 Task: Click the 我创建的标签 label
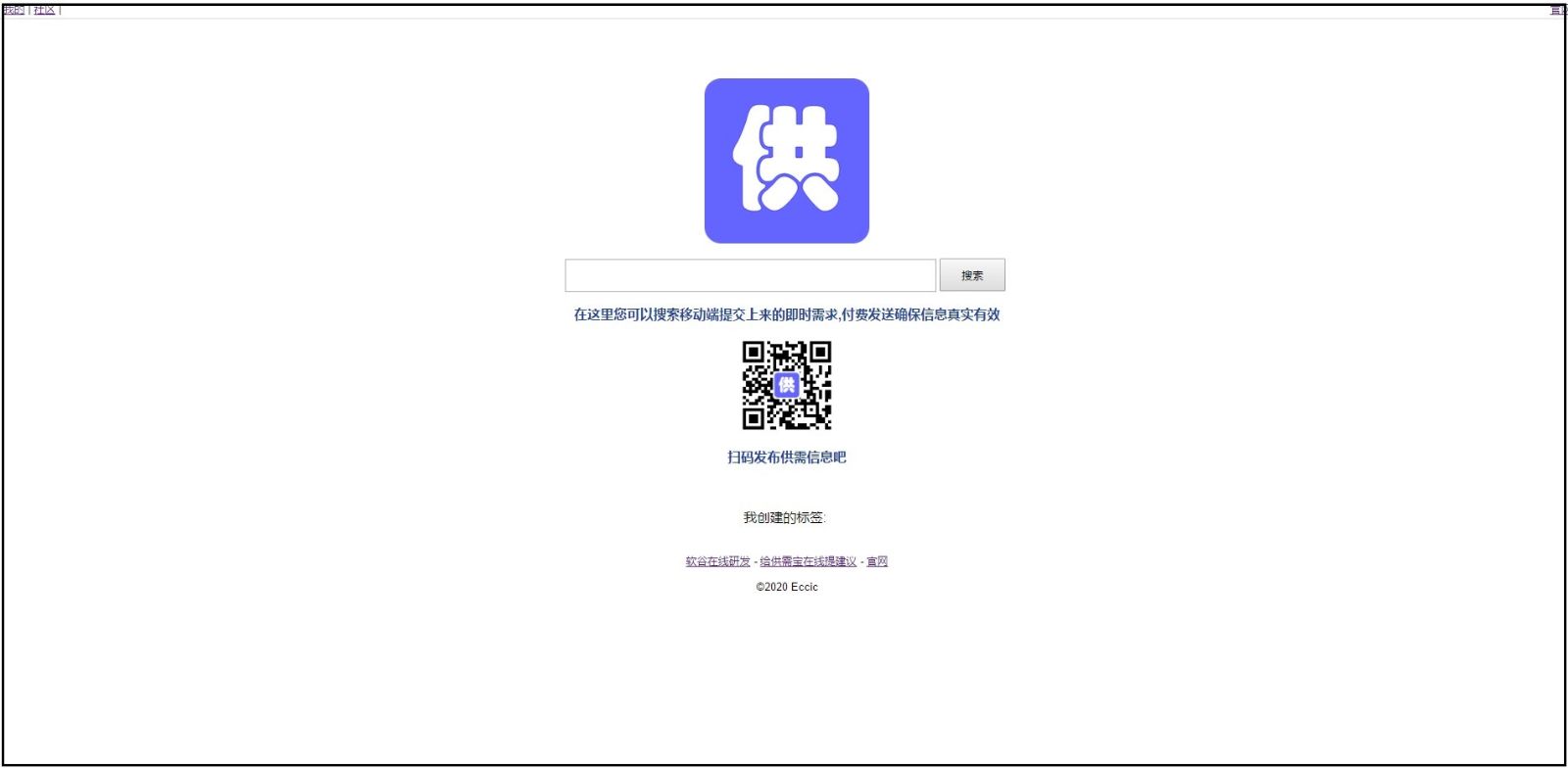[x=784, y=517]
